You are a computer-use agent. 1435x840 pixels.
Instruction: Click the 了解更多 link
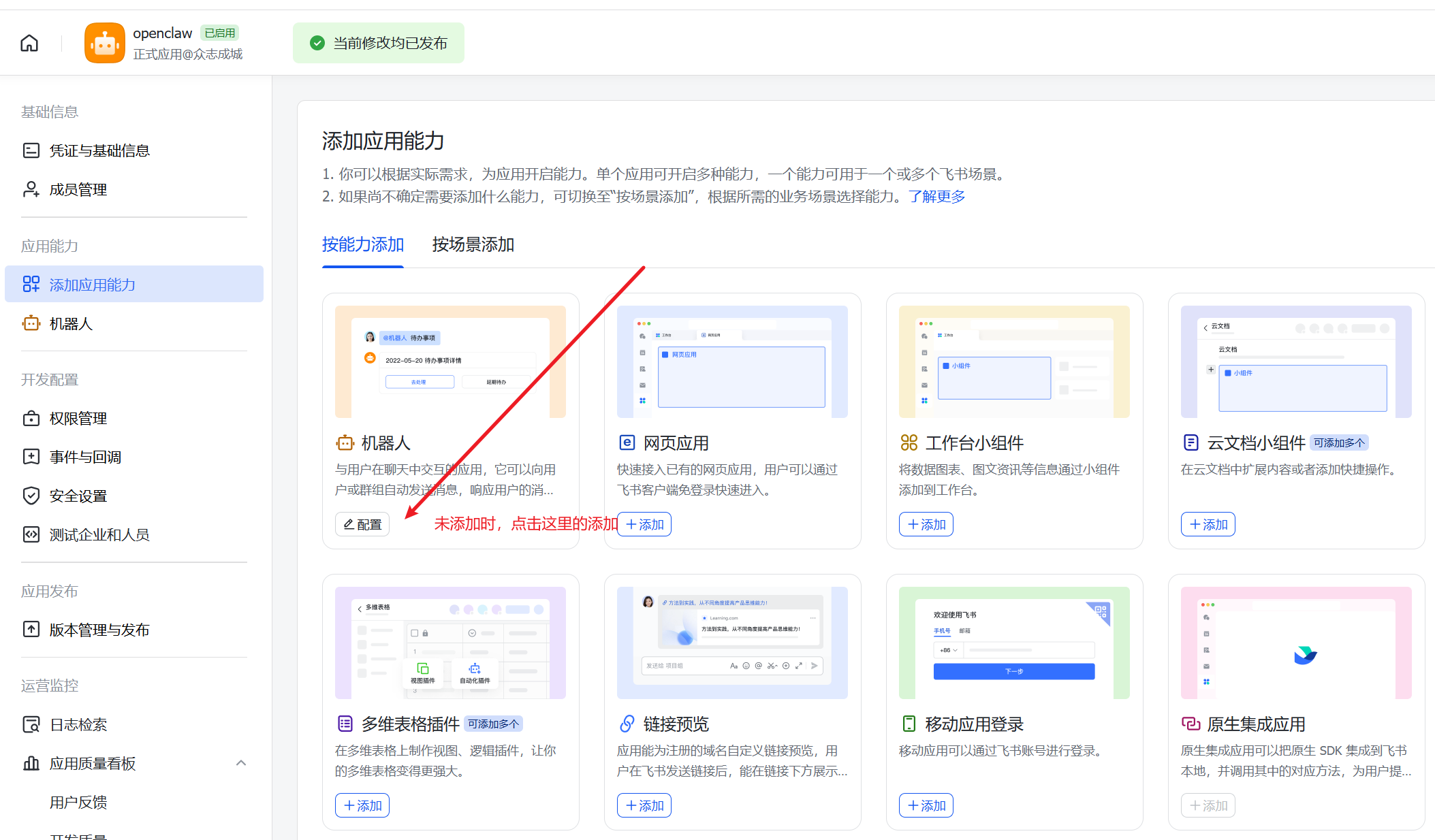pyautogui.click(x=936, y=197)
